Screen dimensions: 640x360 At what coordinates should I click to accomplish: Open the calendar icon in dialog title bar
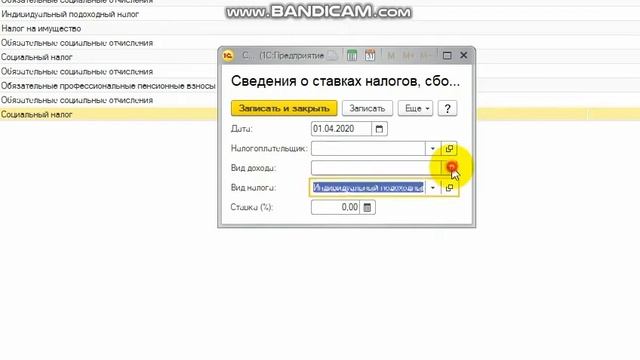[370, 55]
